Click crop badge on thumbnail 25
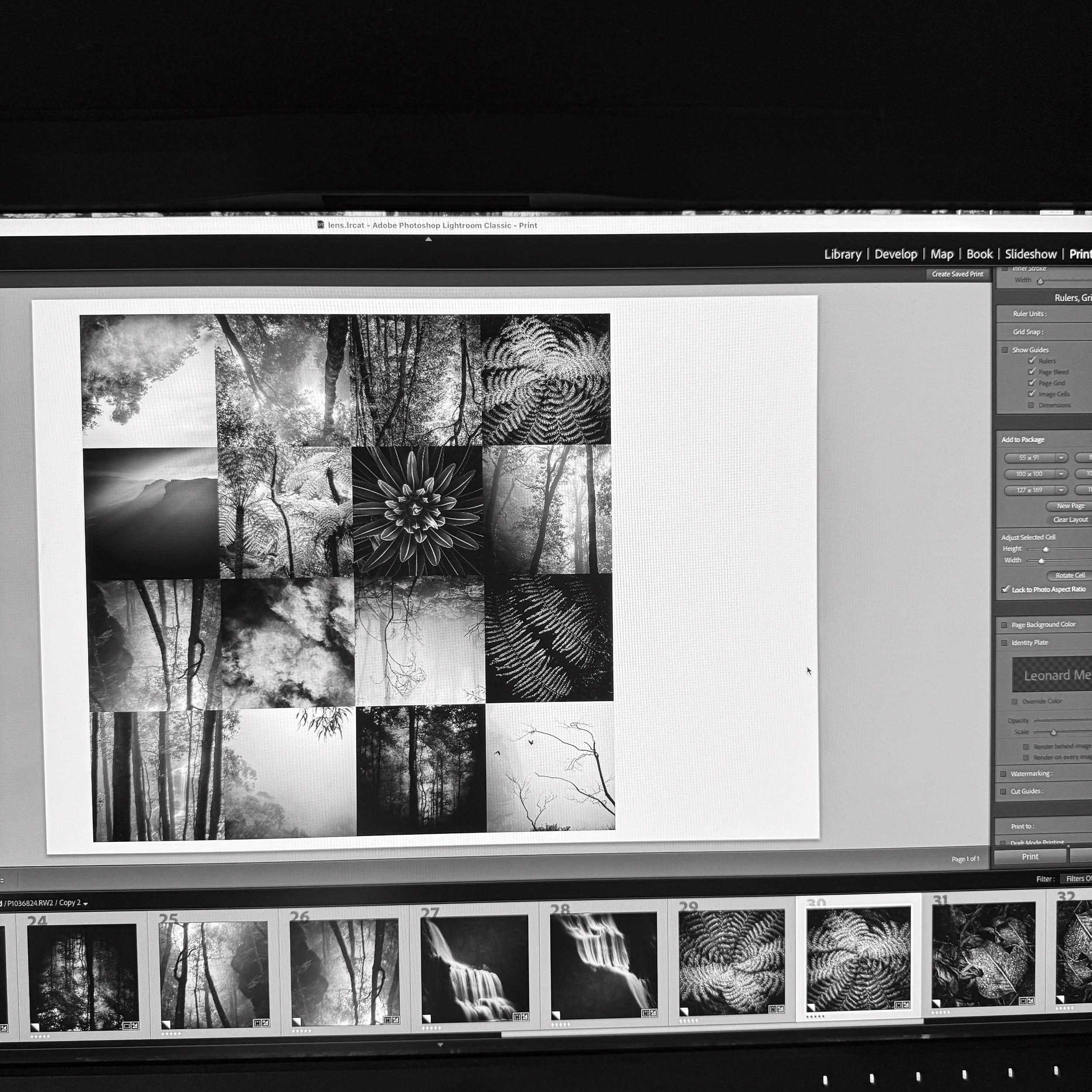 click(257, 1023)
